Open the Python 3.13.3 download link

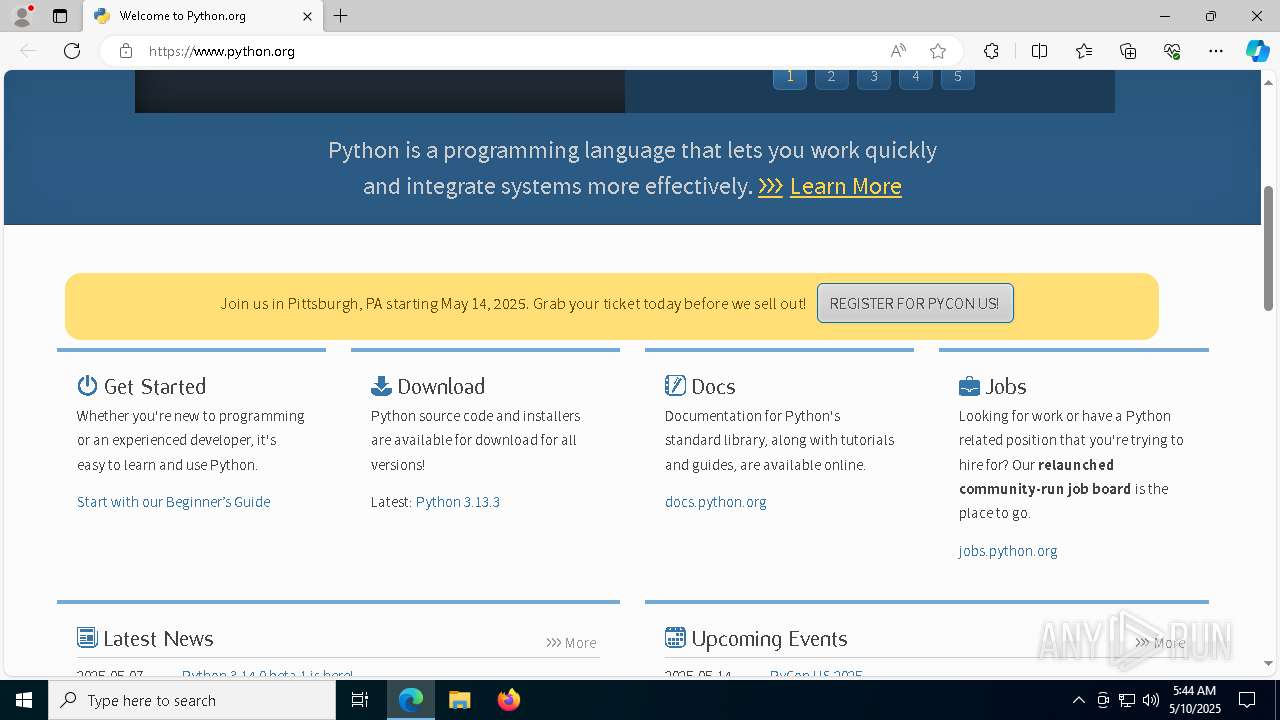(458, 502)
